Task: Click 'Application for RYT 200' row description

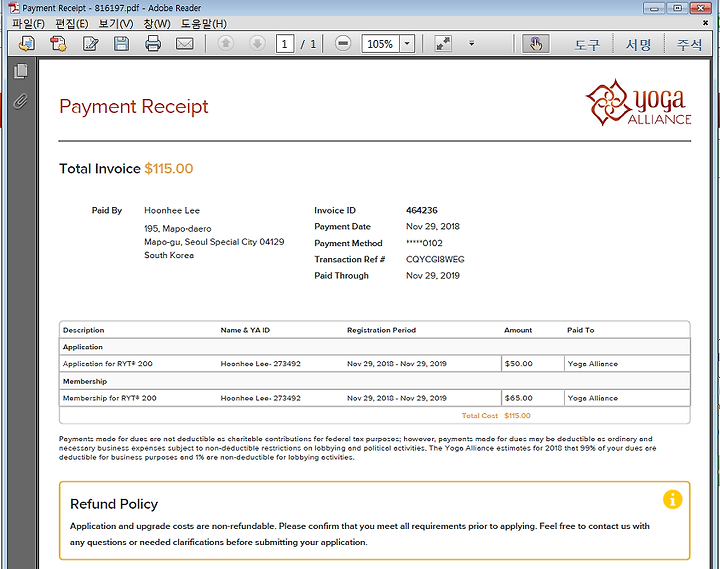Action: click(107, 363)
